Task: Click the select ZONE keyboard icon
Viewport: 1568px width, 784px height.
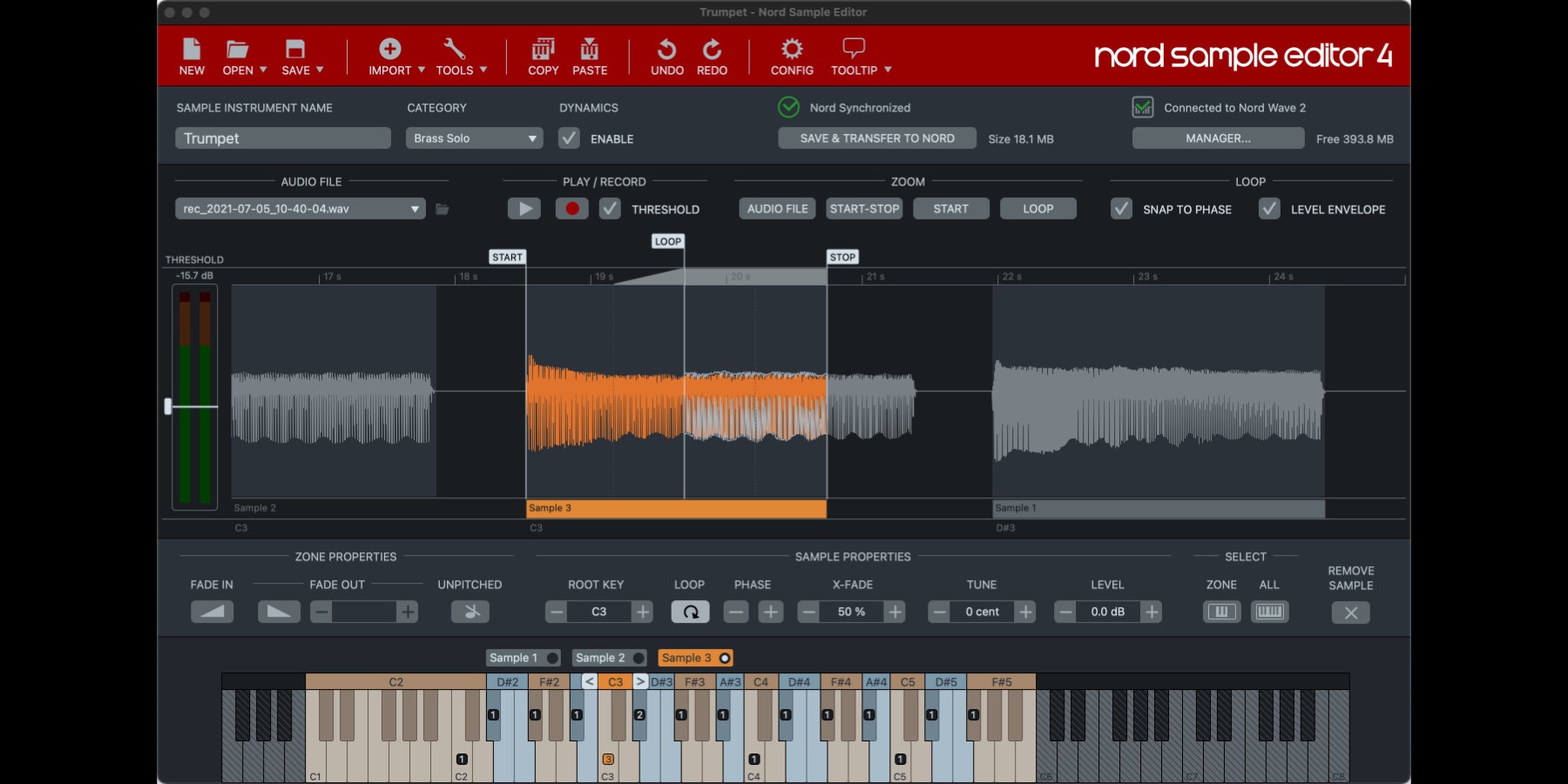Action: point(1222,612)
